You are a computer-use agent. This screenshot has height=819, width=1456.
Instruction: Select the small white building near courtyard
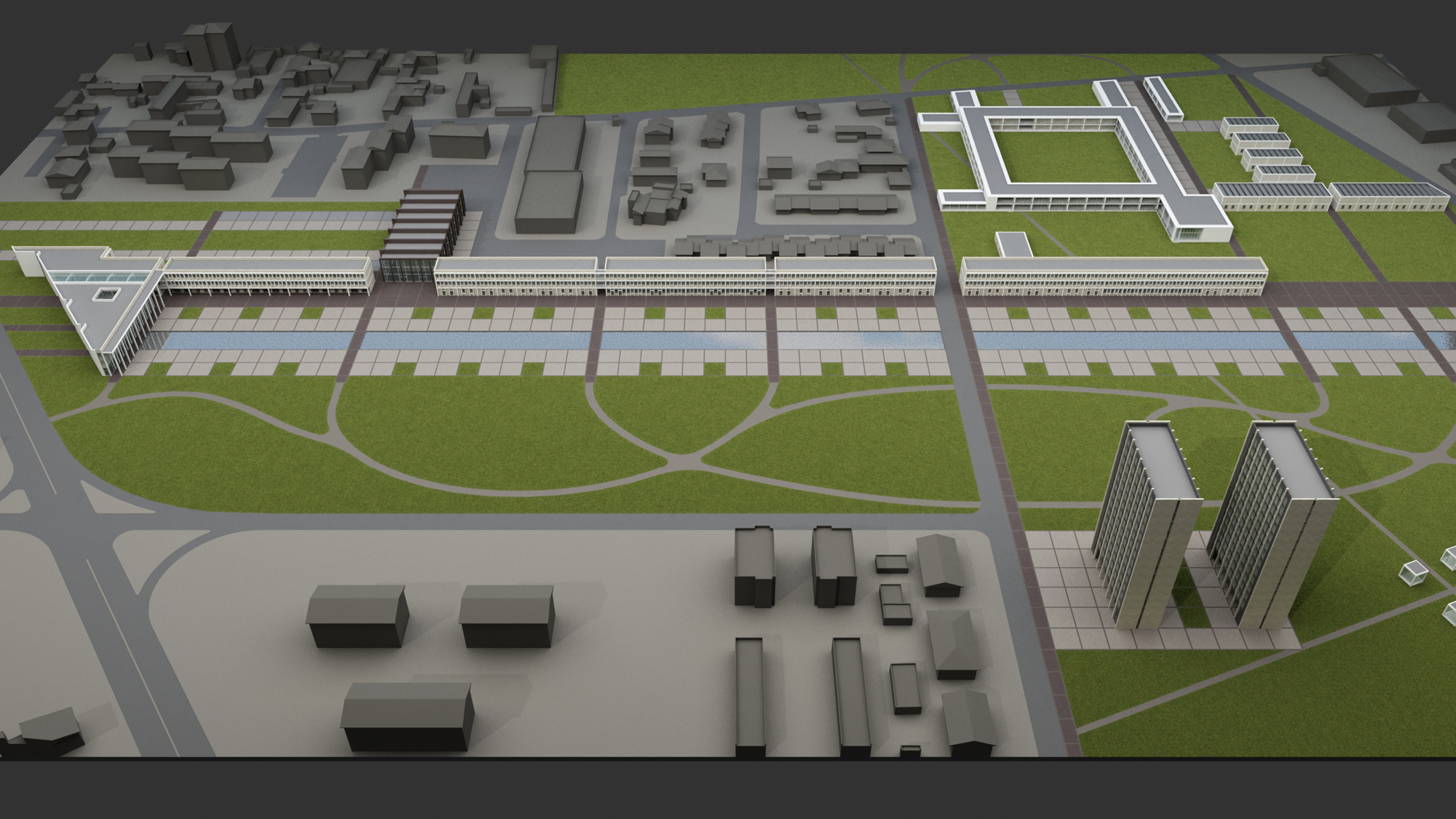pyautogui.click(x=1014, y=245)
